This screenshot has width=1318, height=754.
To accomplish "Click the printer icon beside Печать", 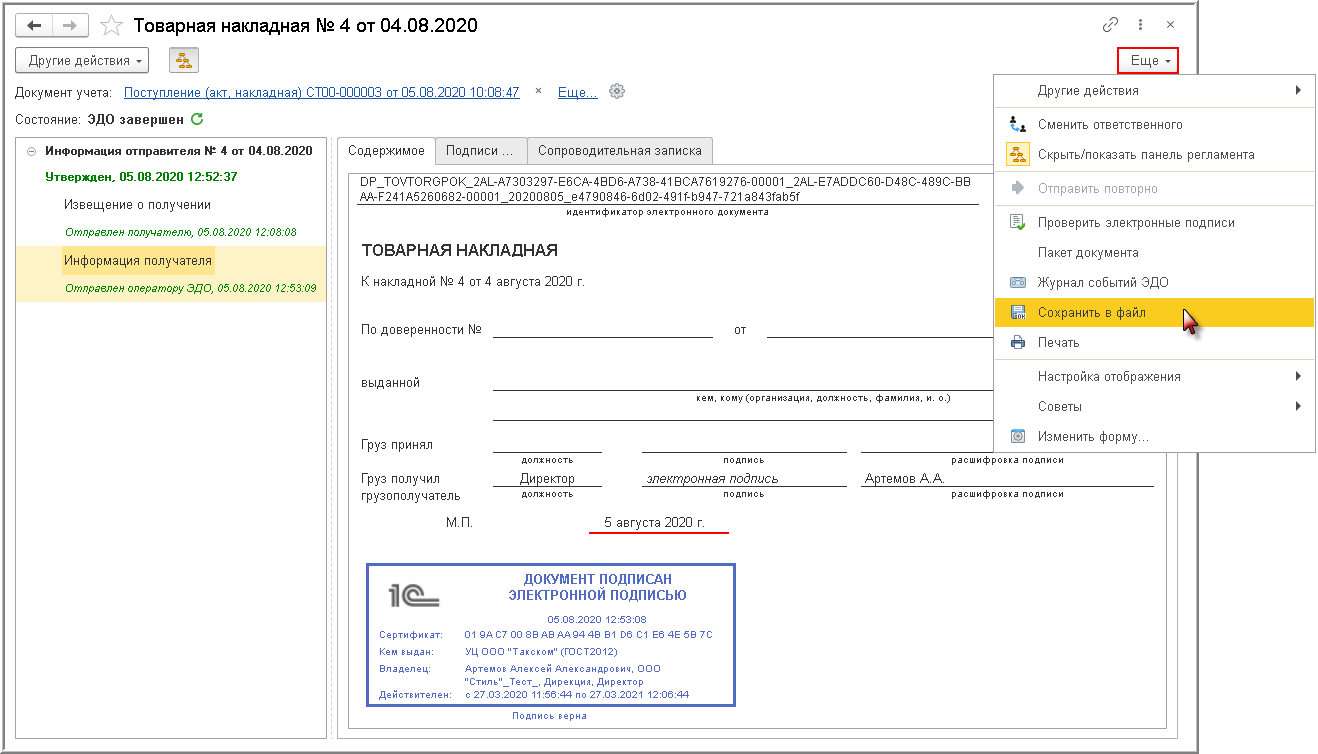I will pyautogui.click(x=1018, y=343).
